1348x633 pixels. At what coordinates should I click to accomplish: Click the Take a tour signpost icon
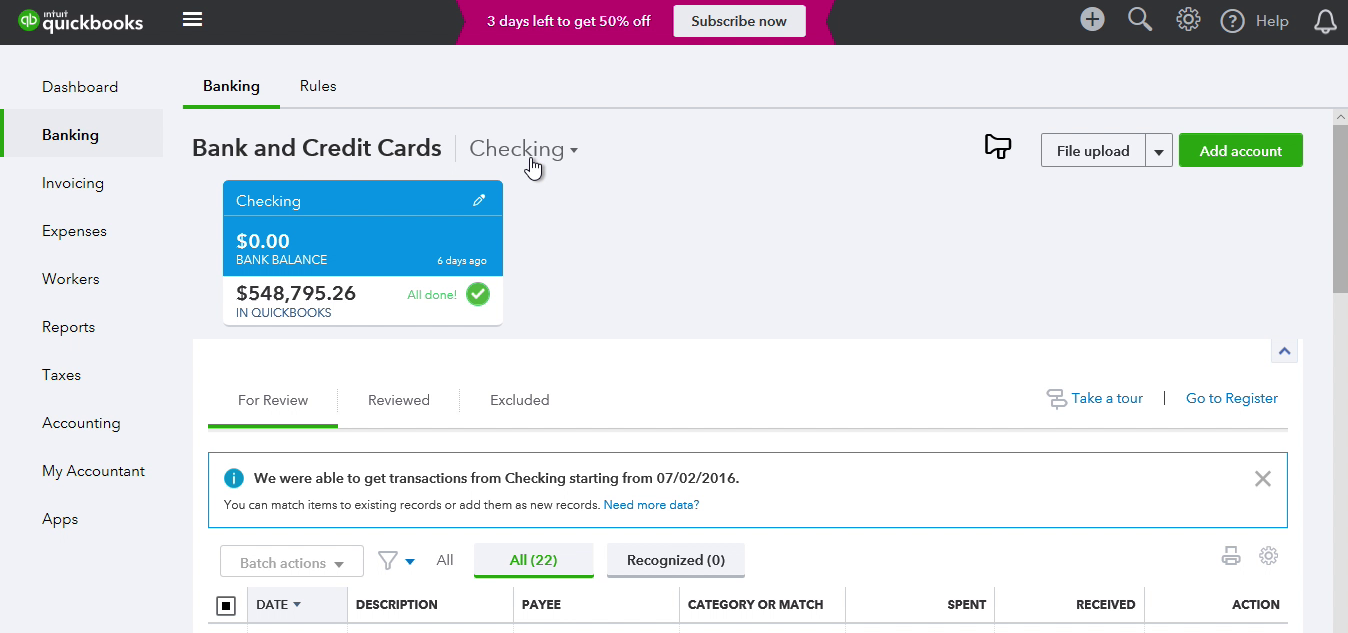click(1056, 399)
